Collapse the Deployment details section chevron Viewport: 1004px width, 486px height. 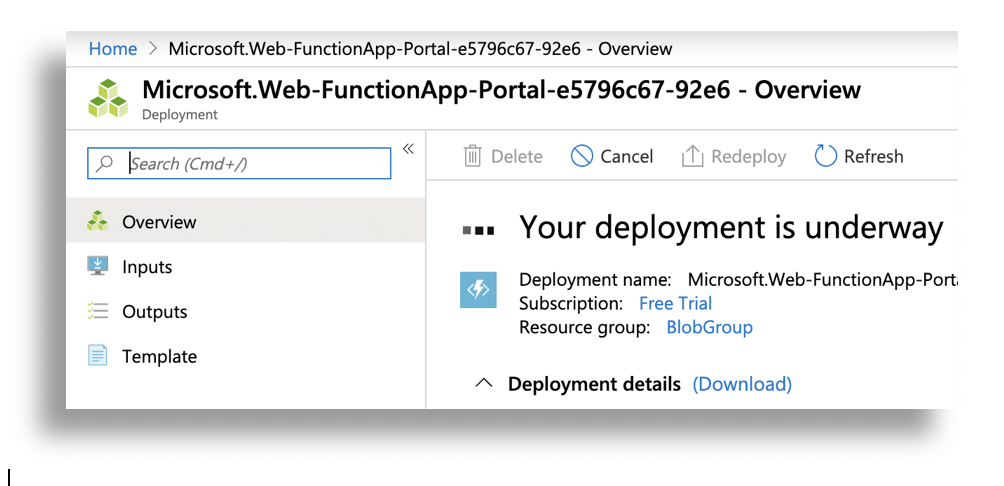(x=485, y=384)
